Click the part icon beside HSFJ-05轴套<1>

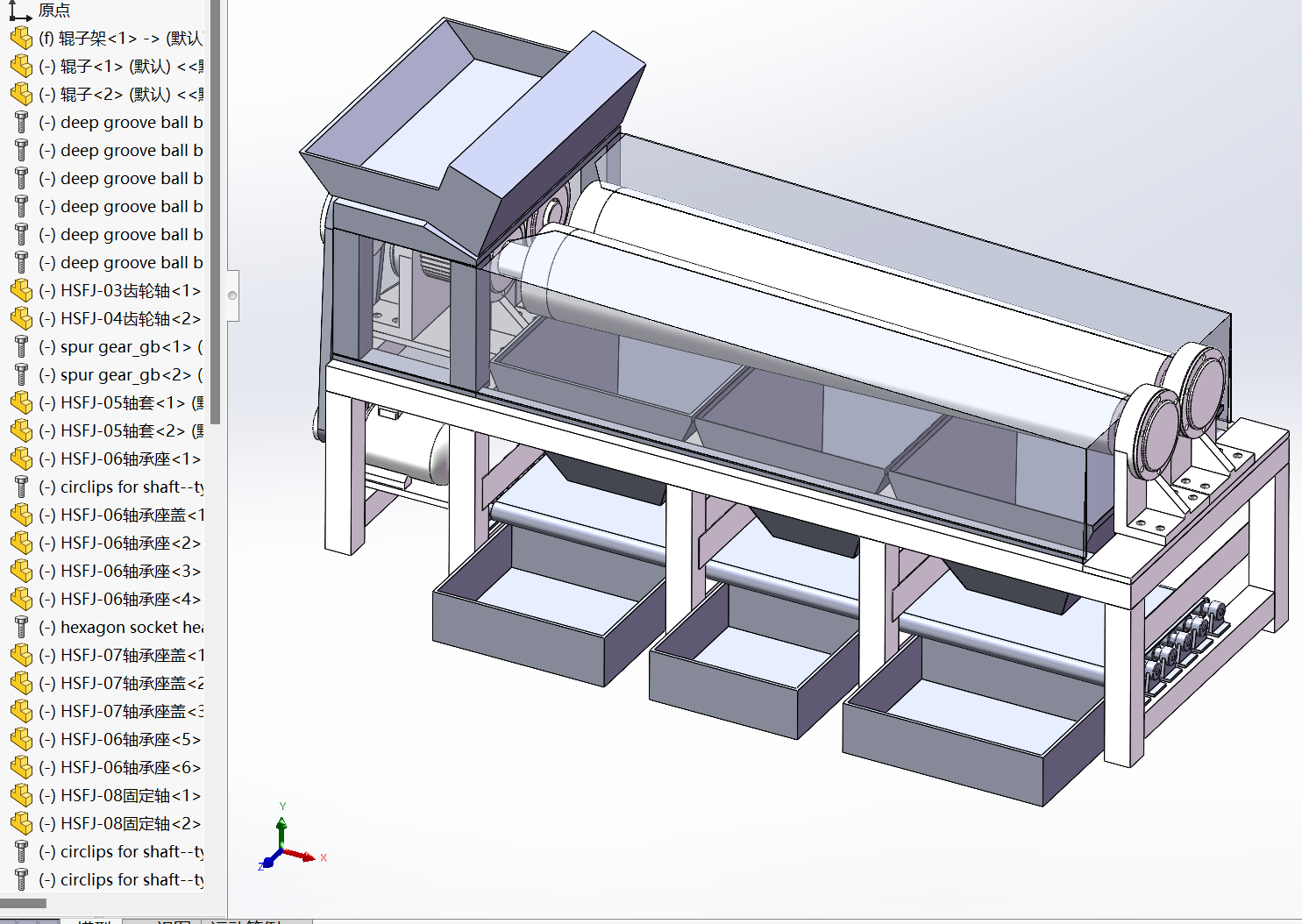click(x=21, y=403)
